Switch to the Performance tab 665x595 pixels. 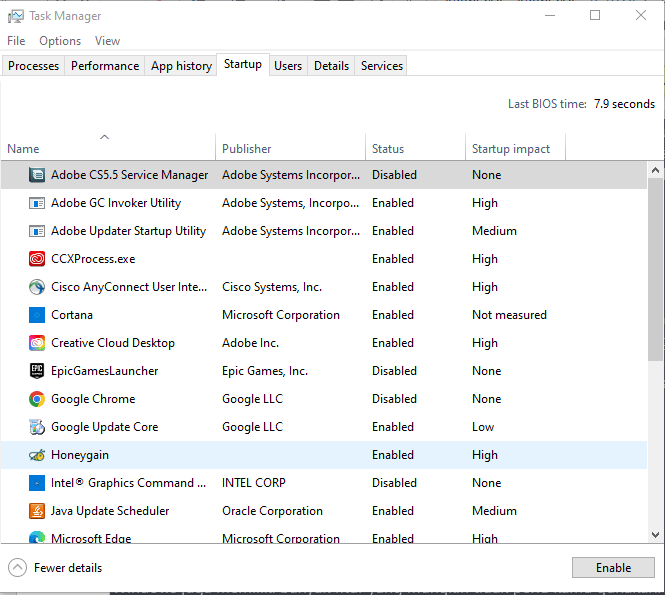coord(105,66)
